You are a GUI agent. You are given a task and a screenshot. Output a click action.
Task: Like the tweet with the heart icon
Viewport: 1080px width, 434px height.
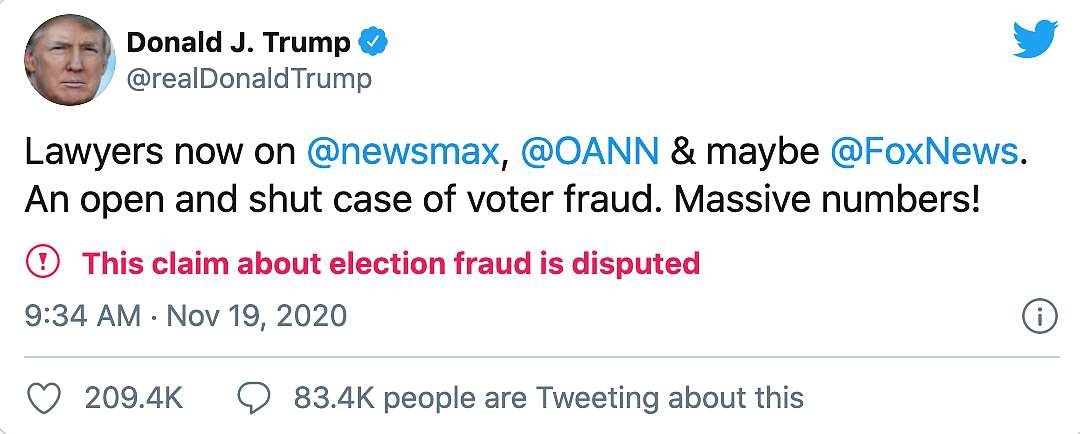coord(42,397)
